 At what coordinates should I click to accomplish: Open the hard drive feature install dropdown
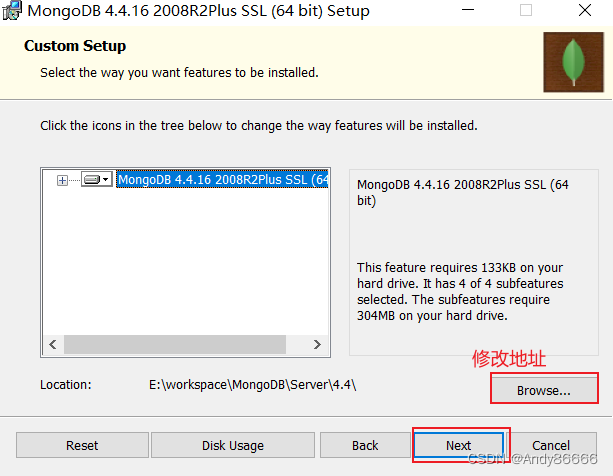[x=96, y=180]
